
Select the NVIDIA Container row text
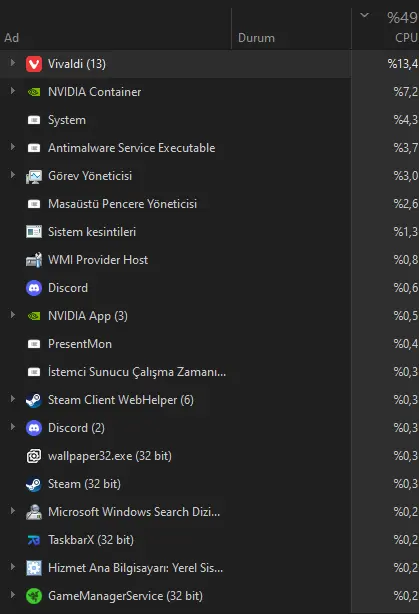pyautogui.click(x=94, y=92)
